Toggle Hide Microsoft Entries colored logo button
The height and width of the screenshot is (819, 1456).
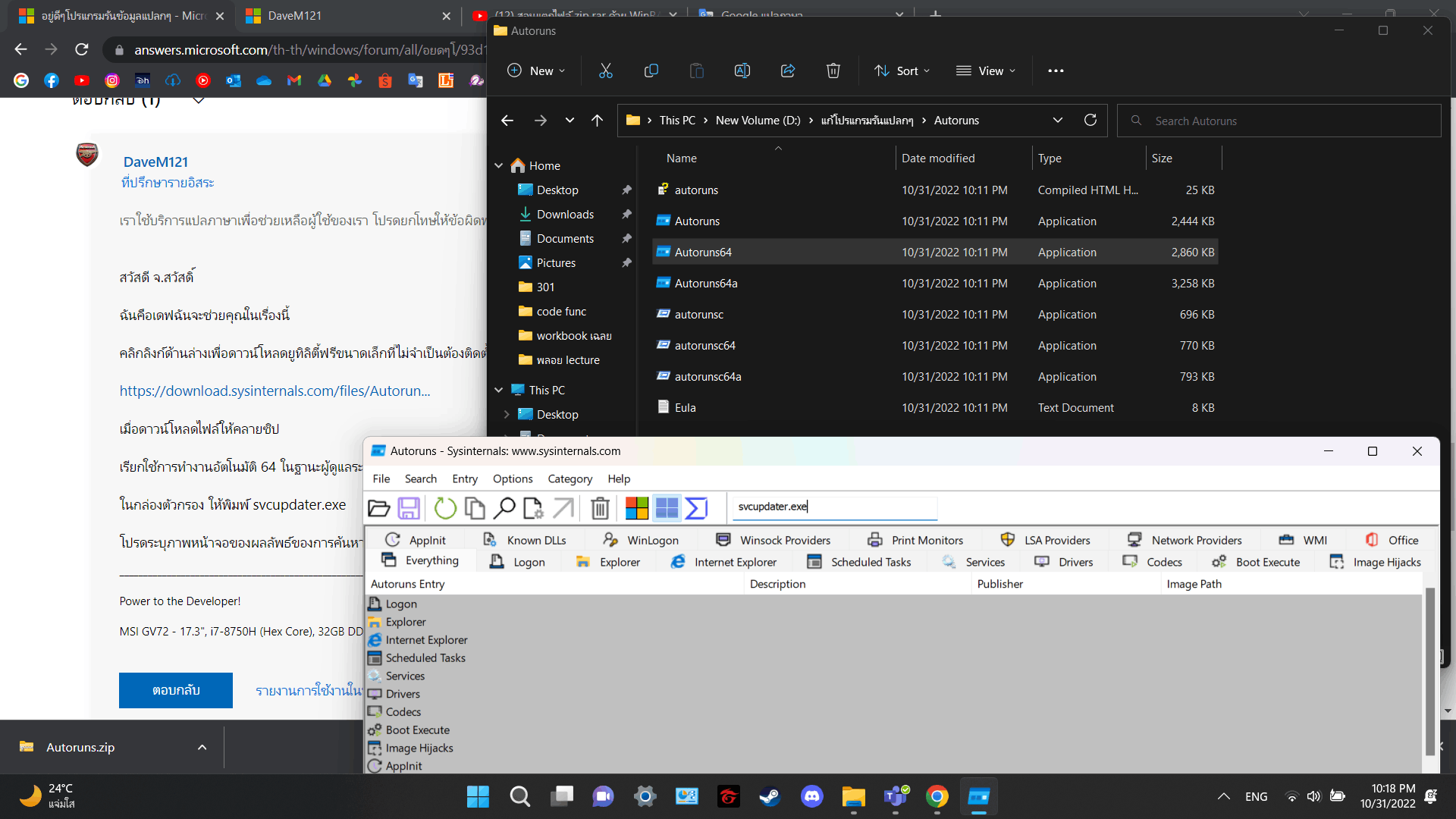click(637, 508)
